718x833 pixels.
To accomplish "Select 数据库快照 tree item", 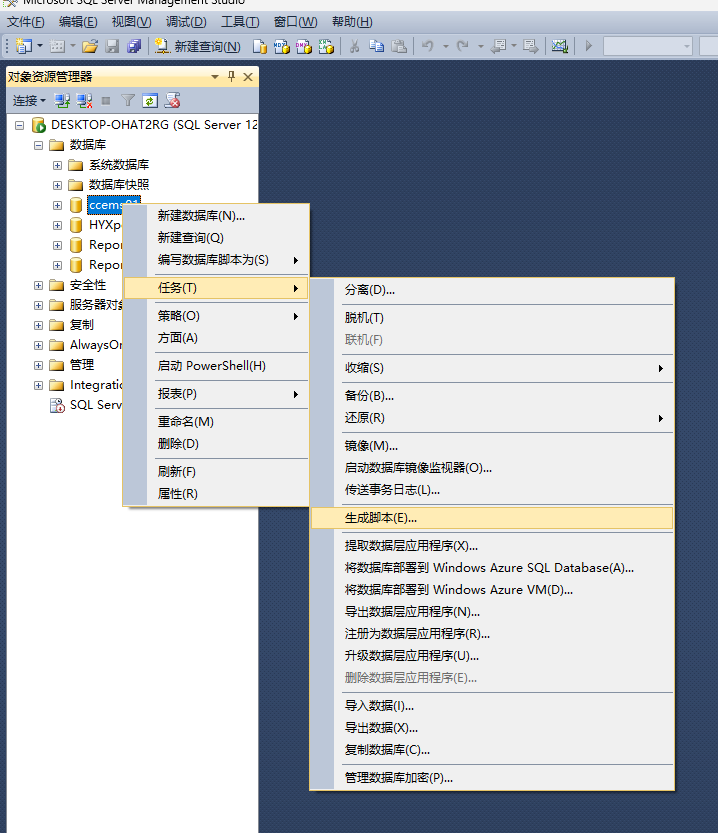I will (119, 185).
